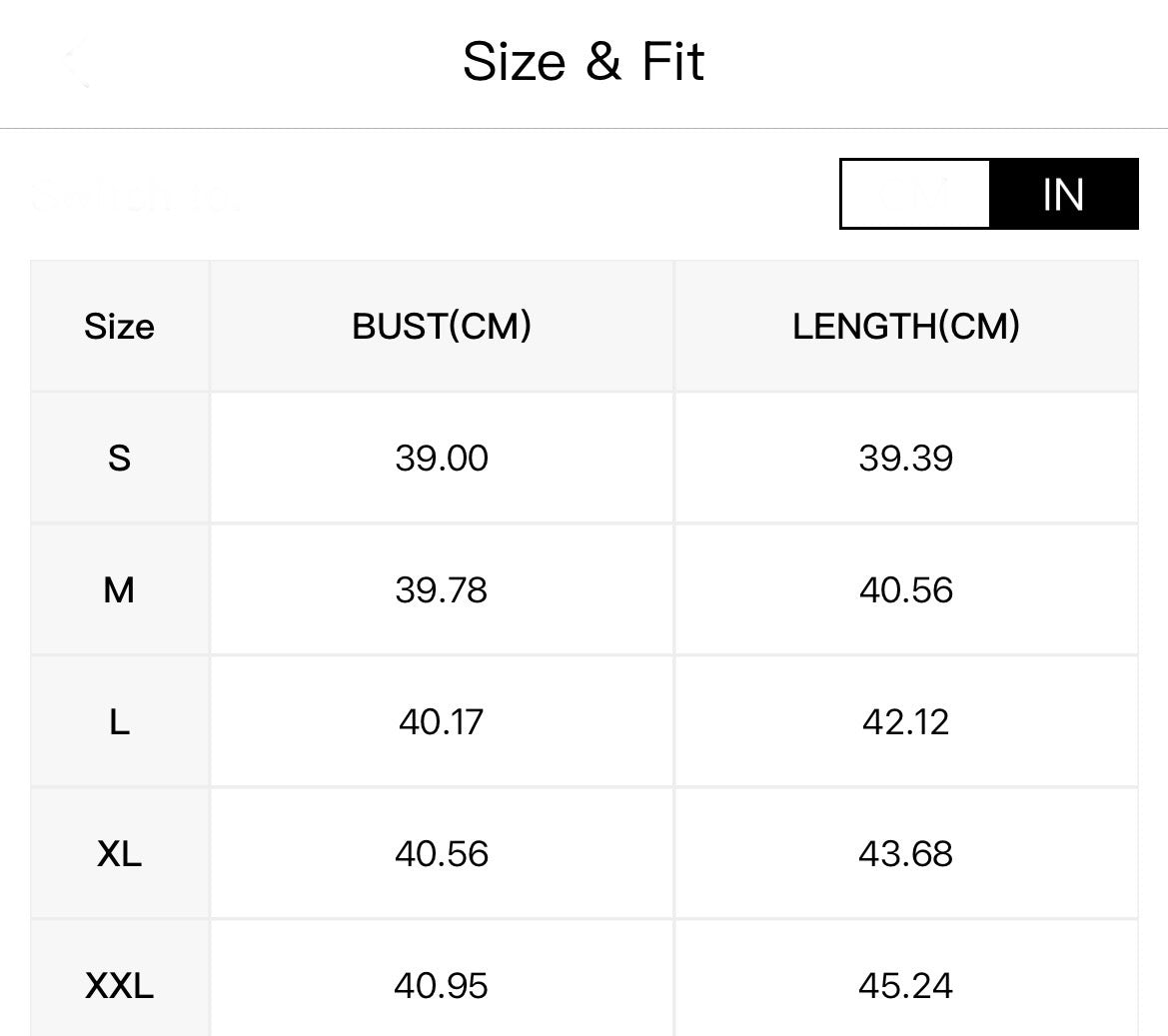
Task: Click the LENGTH(CM) column header
Action: pyautogui.click(x=906, y=327)
